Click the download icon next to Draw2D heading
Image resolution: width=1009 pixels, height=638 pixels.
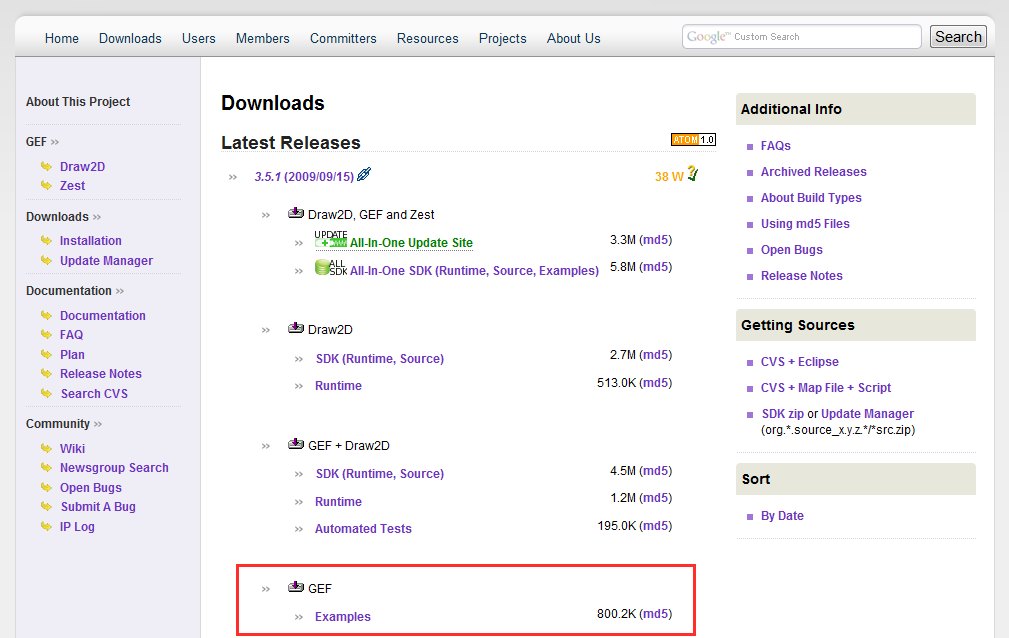click(x=296, y=328)
